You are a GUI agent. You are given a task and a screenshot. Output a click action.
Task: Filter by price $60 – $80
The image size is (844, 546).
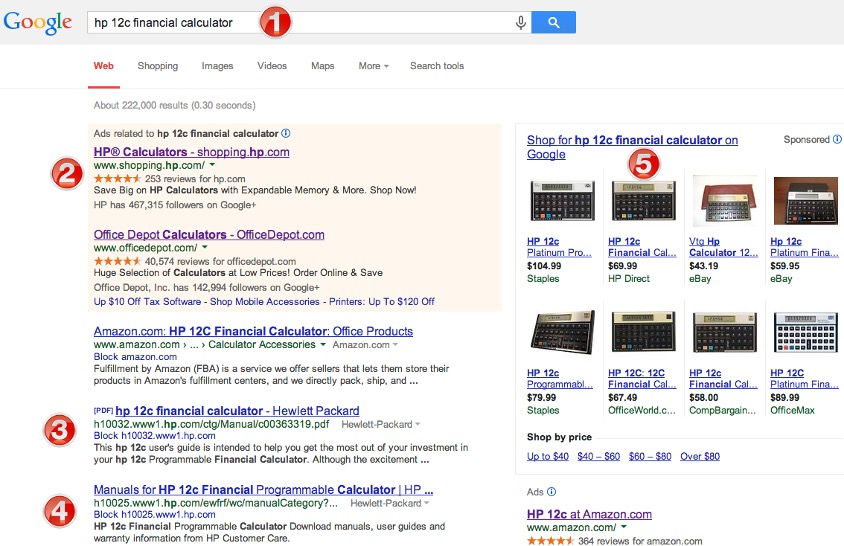[650, 456]
